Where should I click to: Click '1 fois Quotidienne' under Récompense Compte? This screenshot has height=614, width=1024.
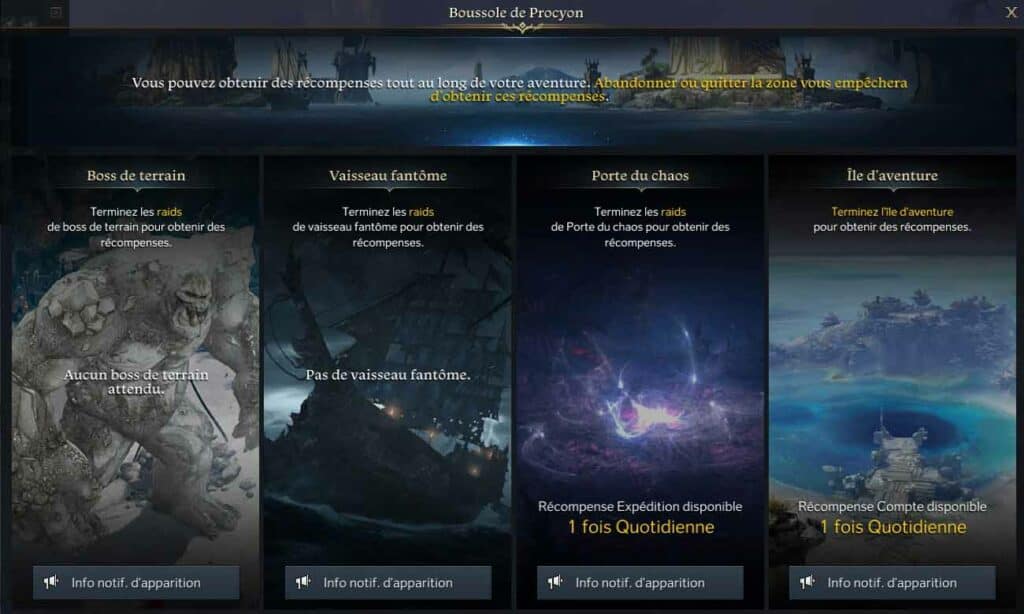point(893,527)
